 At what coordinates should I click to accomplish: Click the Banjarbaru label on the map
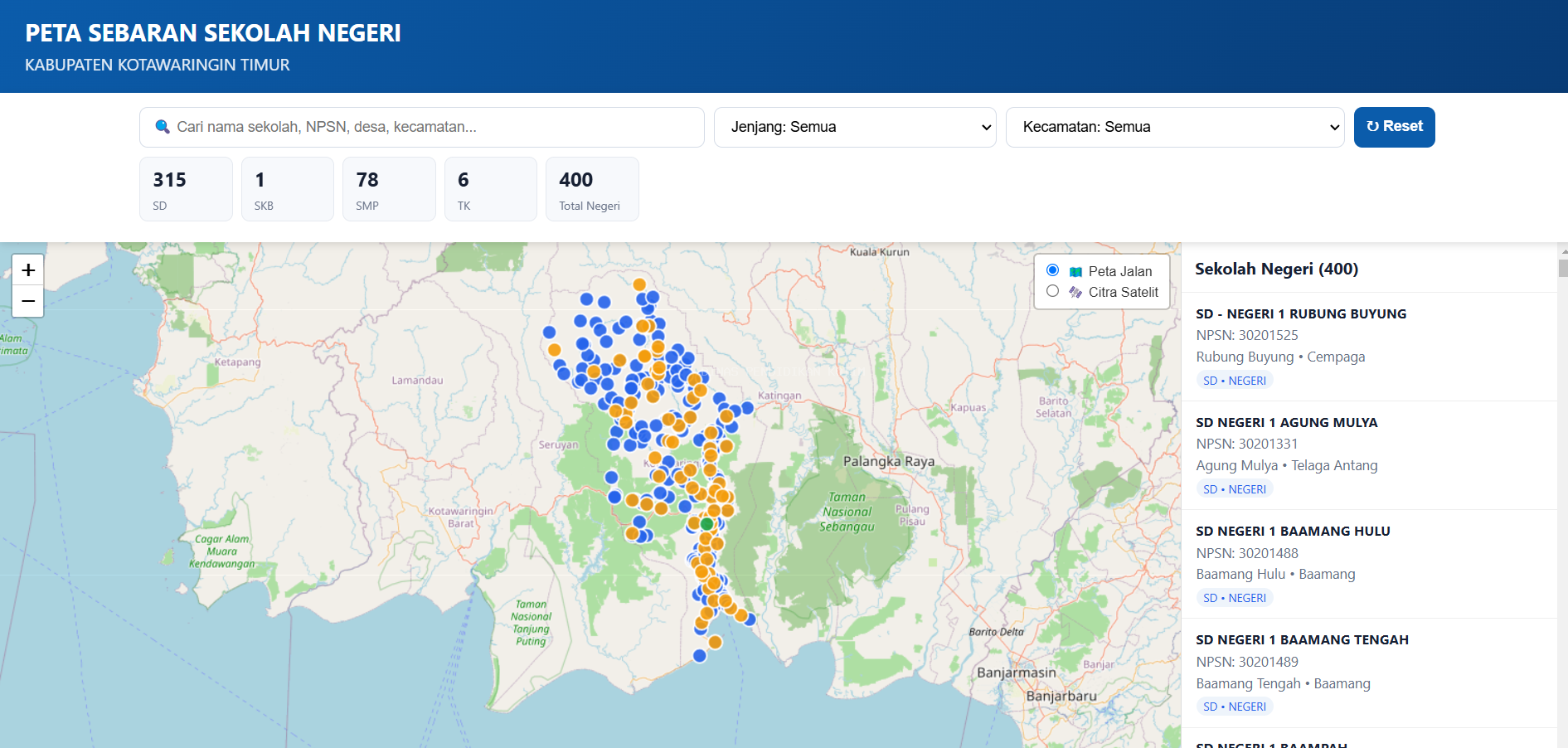[1061, 696]
